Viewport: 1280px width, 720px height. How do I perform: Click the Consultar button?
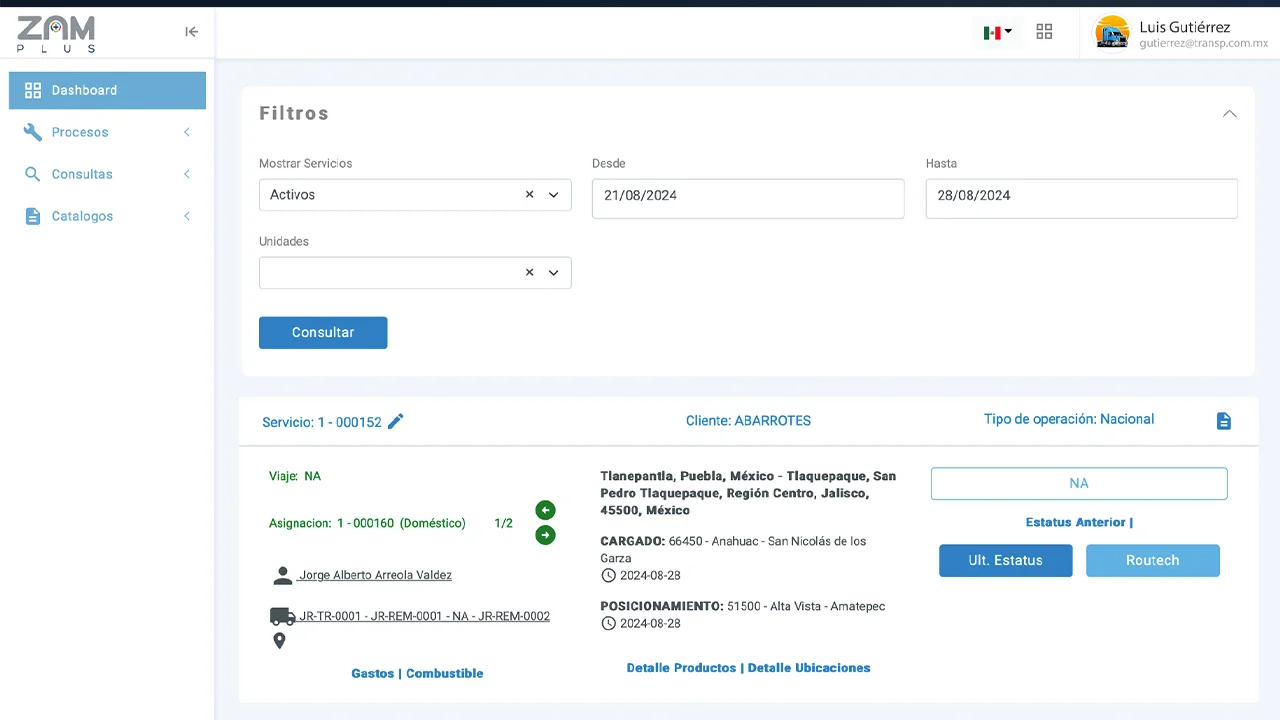(x=323, y=333)
